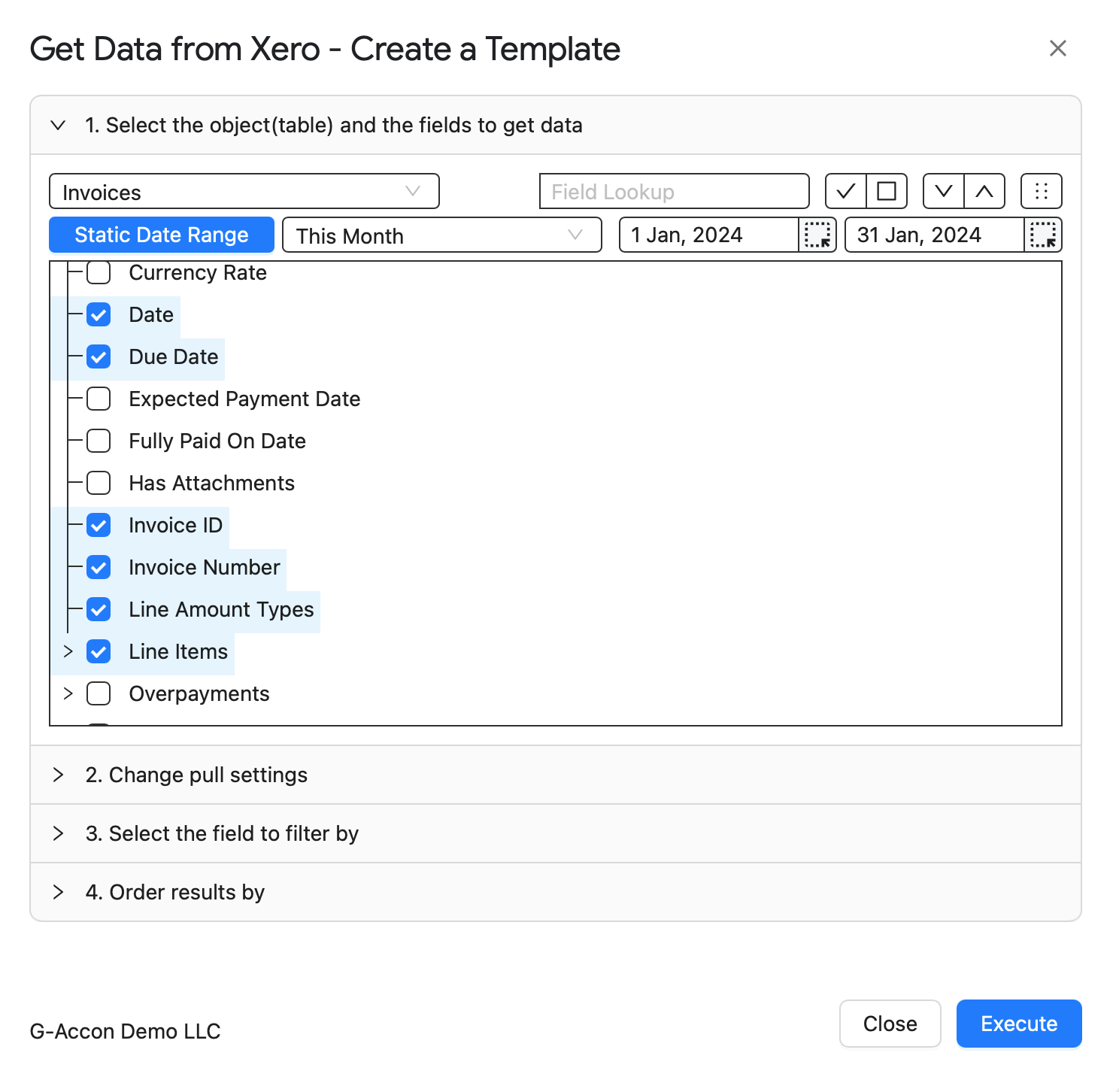Screen dimensions: 1119x1092
Task: Collapse section 1 Select the object and fields
Action: point(556,125)
